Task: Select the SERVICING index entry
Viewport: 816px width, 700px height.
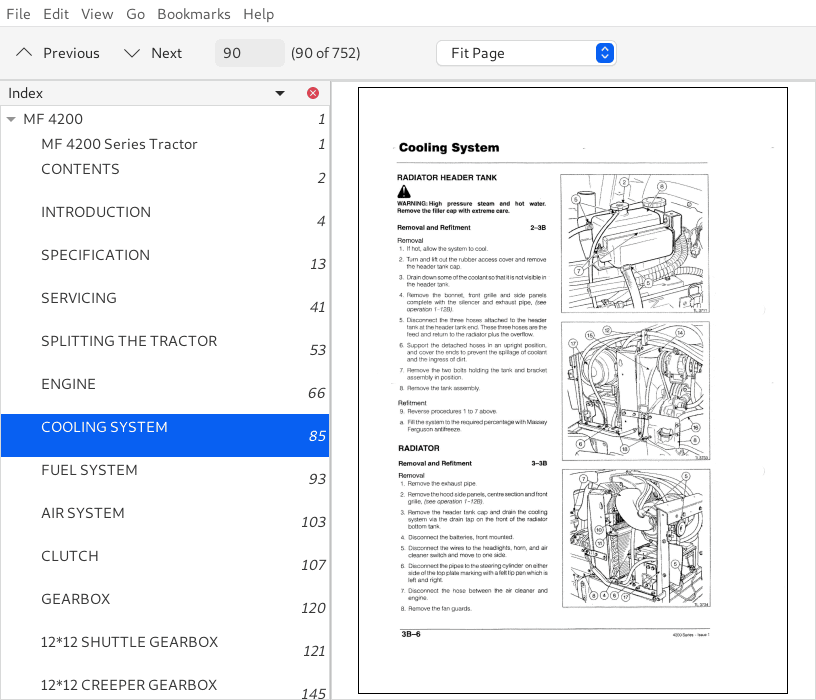Action: (x=77, y=298)
